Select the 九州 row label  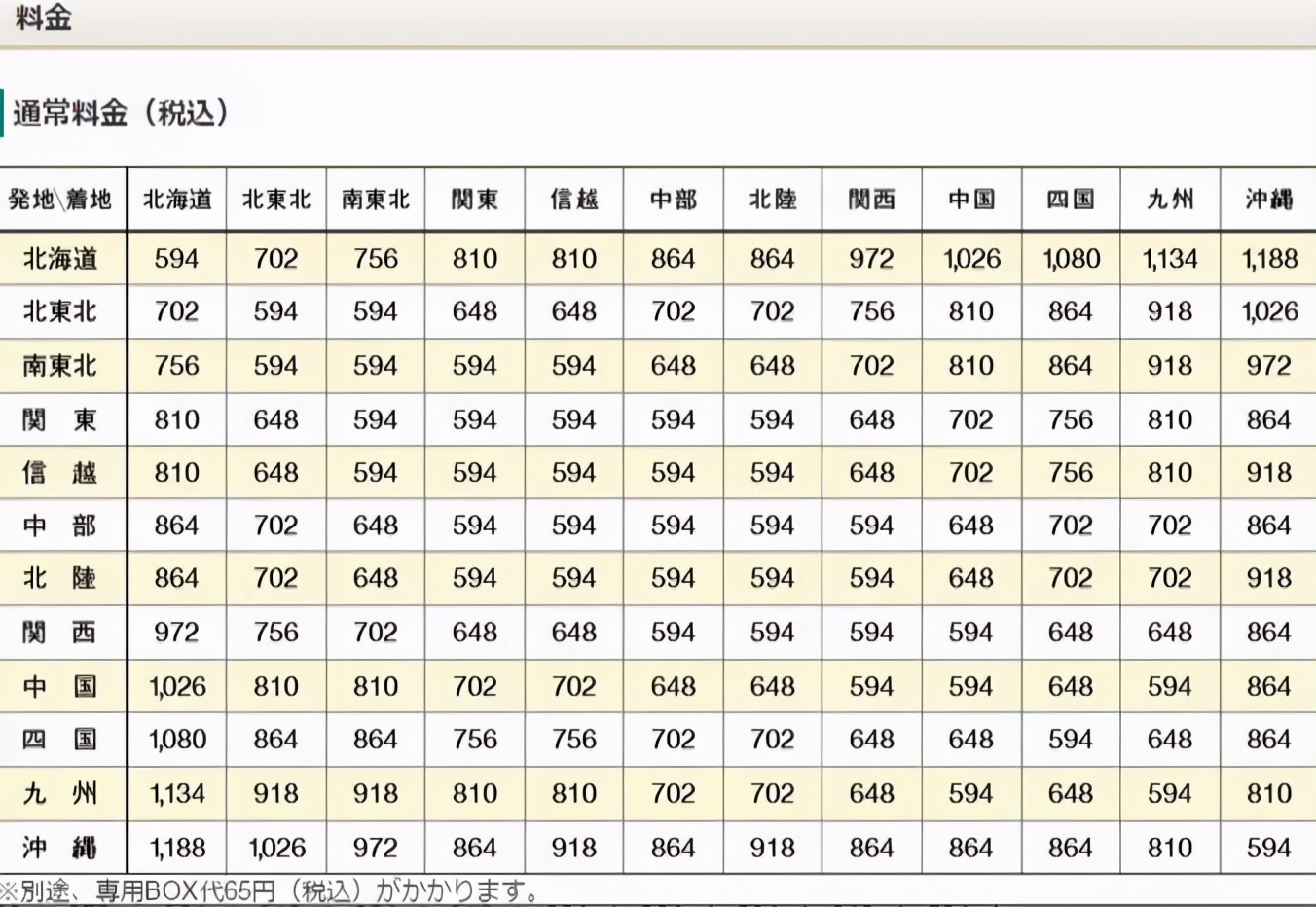[x=63, y=793]
